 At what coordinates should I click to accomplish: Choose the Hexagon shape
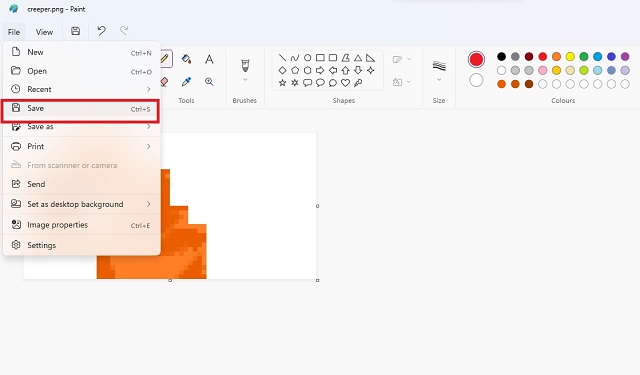(x=307, y=70)
